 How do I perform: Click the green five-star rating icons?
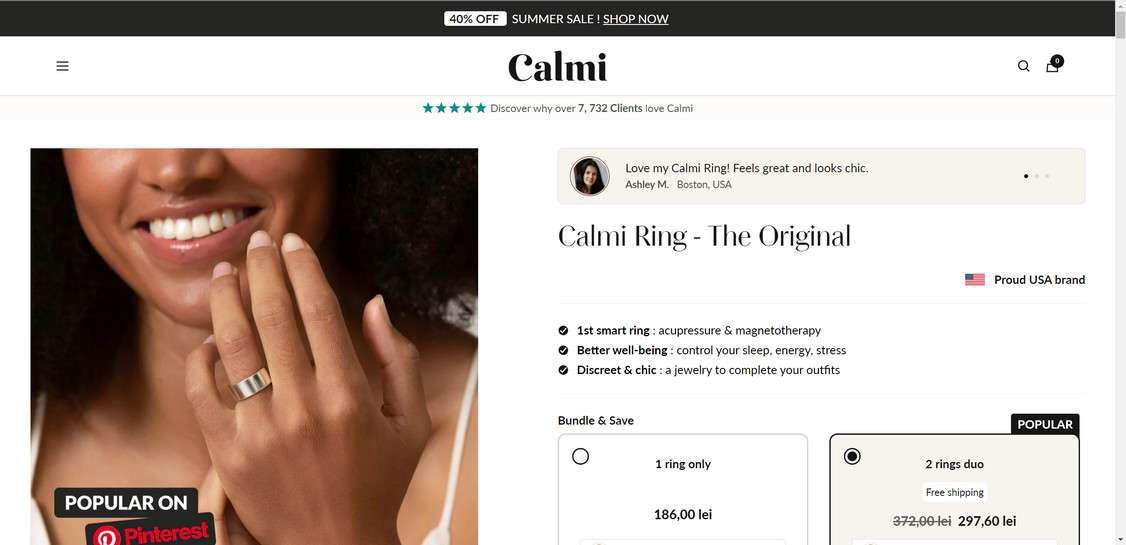[454, 108]
